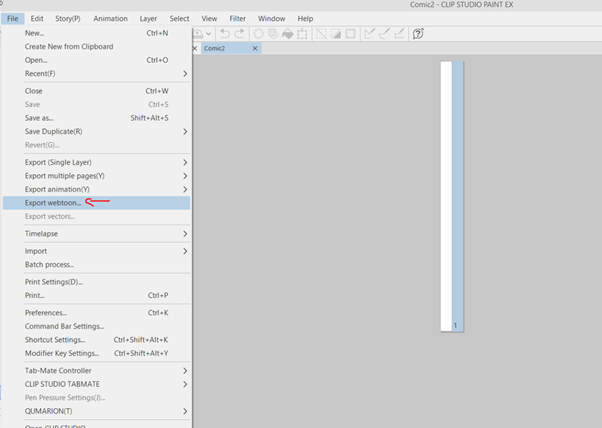Click the Undo arrow in the command bar
The height and width of the screenshot is (428, 602).
tap(227, 34)
